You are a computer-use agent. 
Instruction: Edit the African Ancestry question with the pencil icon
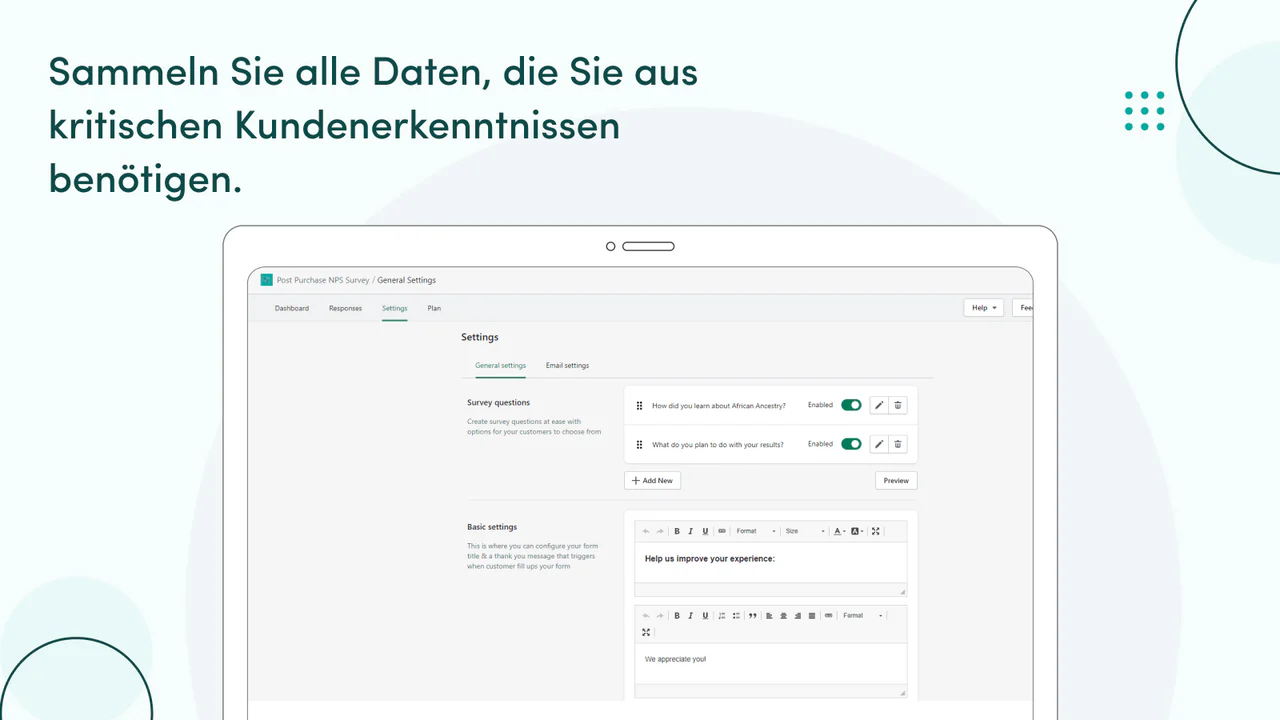click(879, 405)
